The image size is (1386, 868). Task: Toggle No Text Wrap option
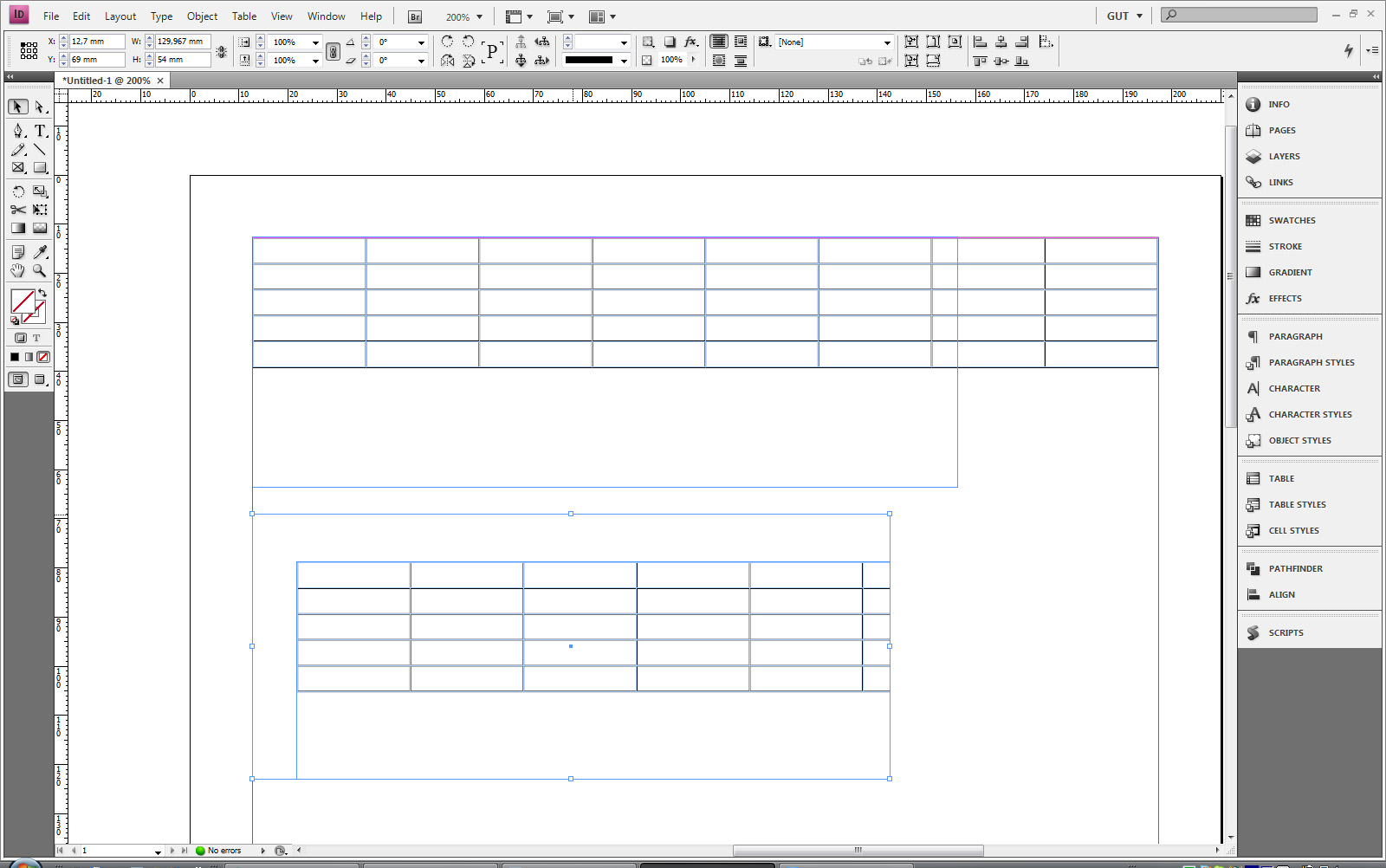(719, 42)
